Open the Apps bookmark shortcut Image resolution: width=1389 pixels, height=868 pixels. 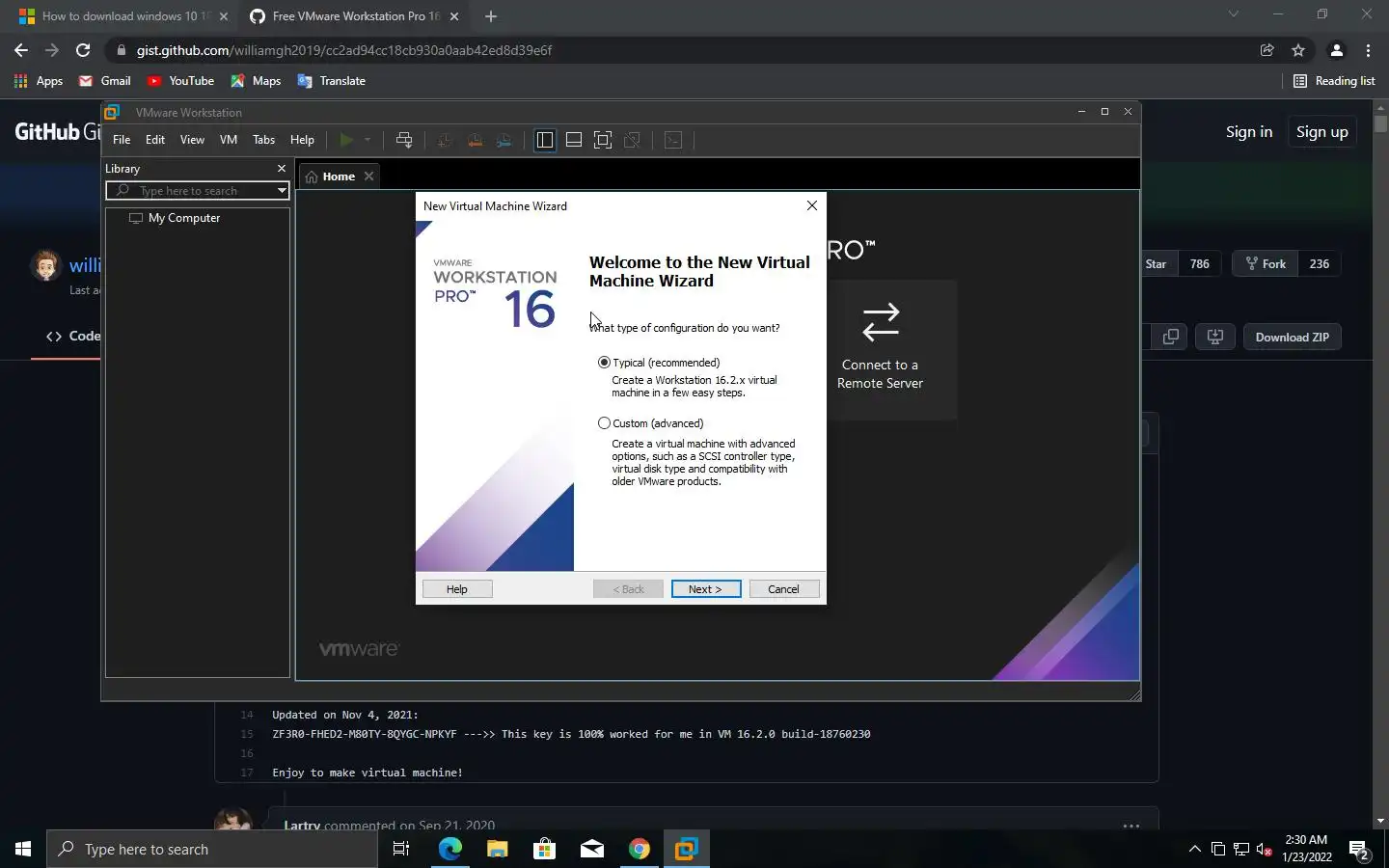tap(39, 81)
